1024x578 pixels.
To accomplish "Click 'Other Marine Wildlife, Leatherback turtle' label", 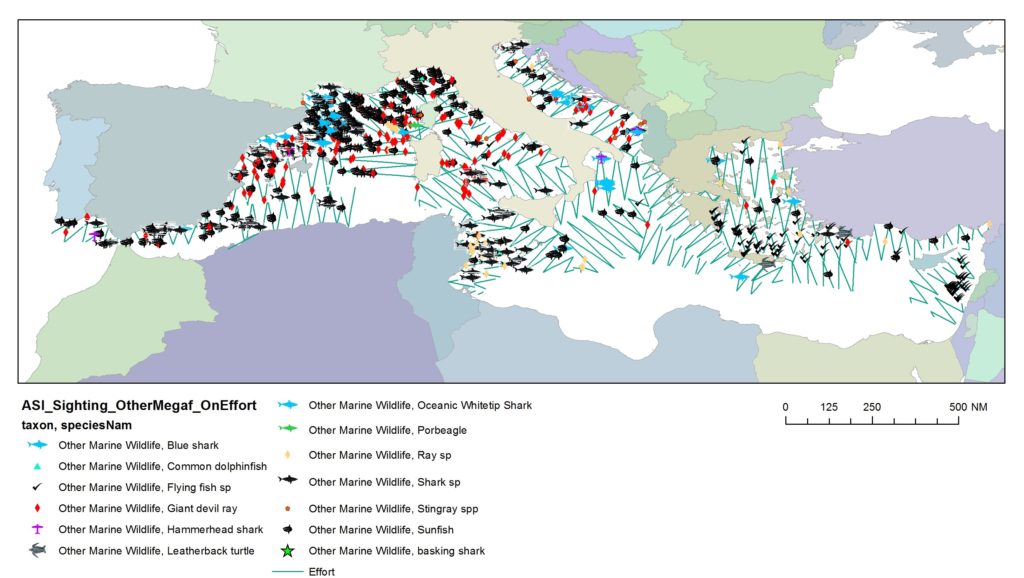I will [156, 551].
